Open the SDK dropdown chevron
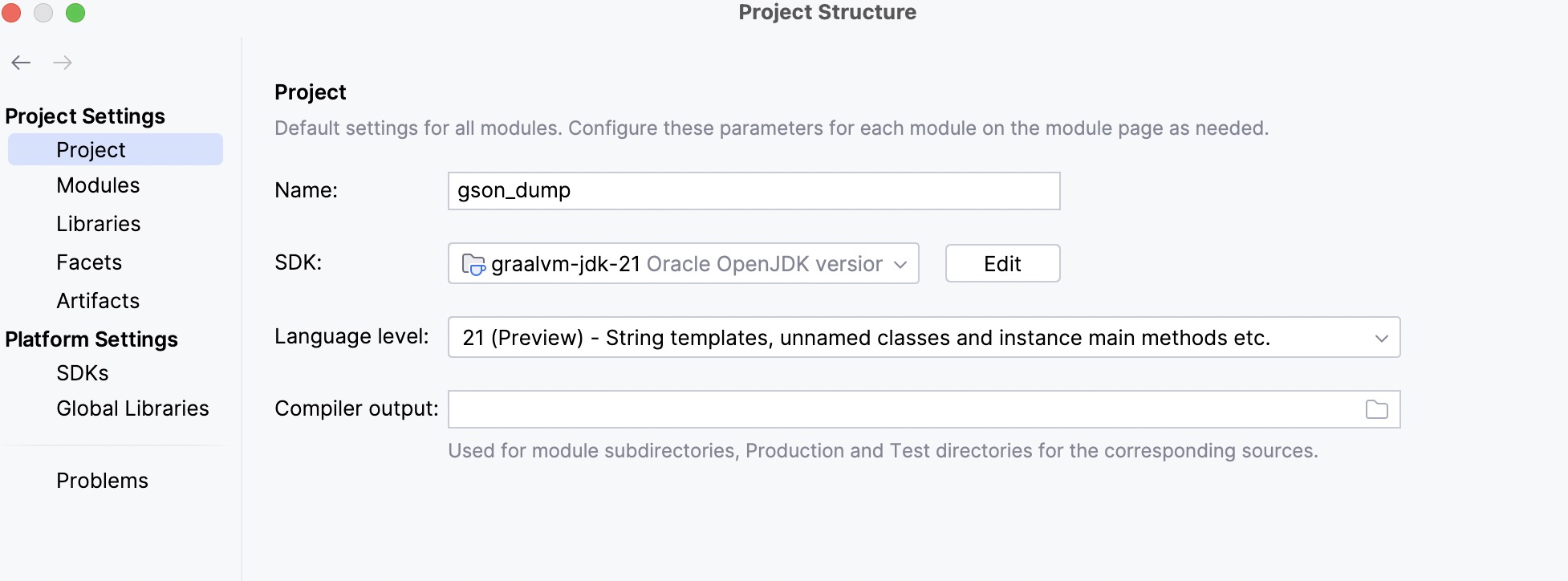The height and width of the screenshot is (581, 1568). tap(900, 264)
